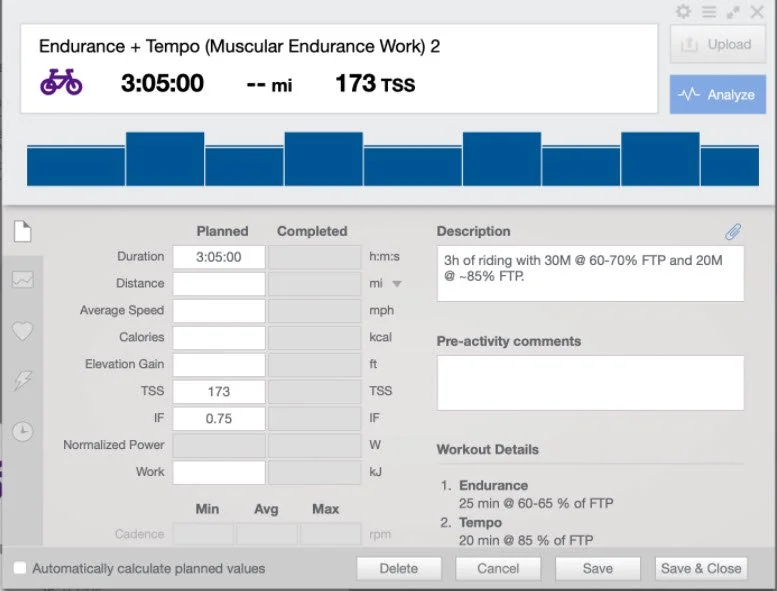Open the clock time sidebar icon
The width and height of the screenshot is (777, 591).
[x=23, y=431]
